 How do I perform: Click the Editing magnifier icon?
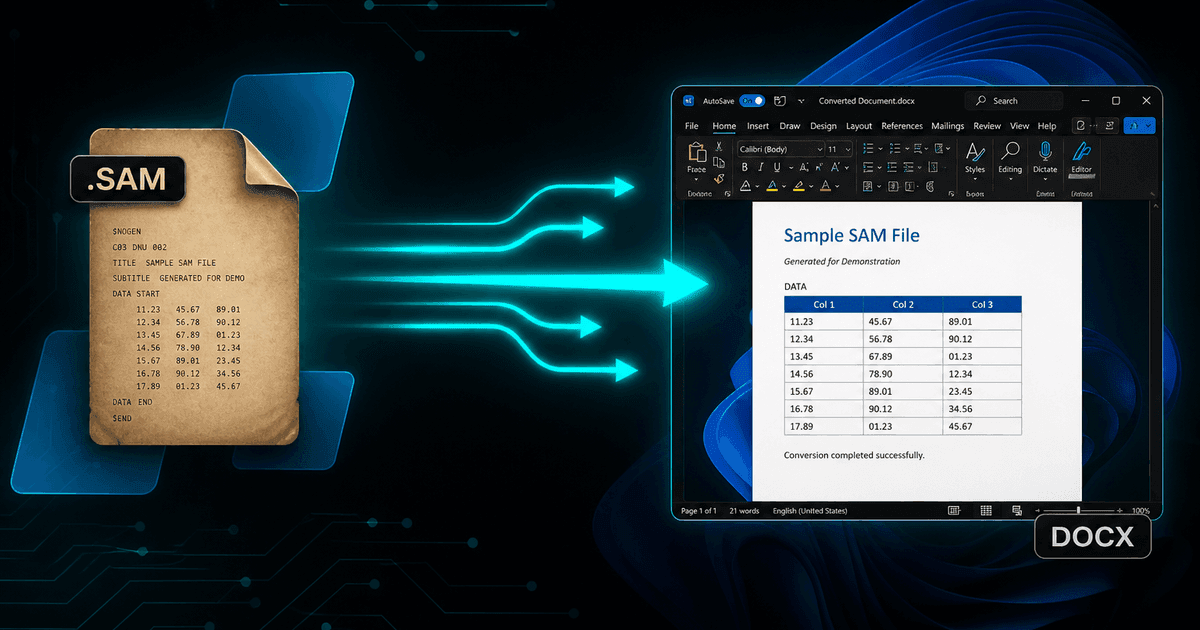pyautogui.click(x=1010, y=151)
